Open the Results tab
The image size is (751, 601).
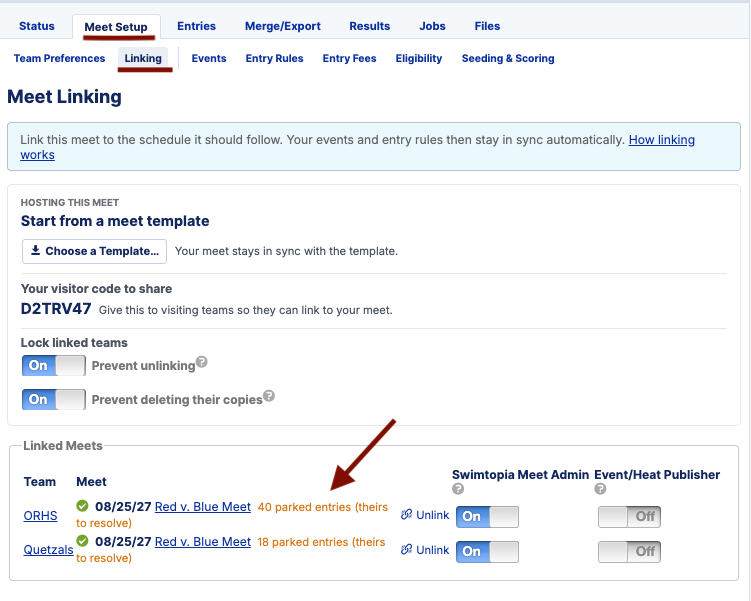[x=369, y=26]
